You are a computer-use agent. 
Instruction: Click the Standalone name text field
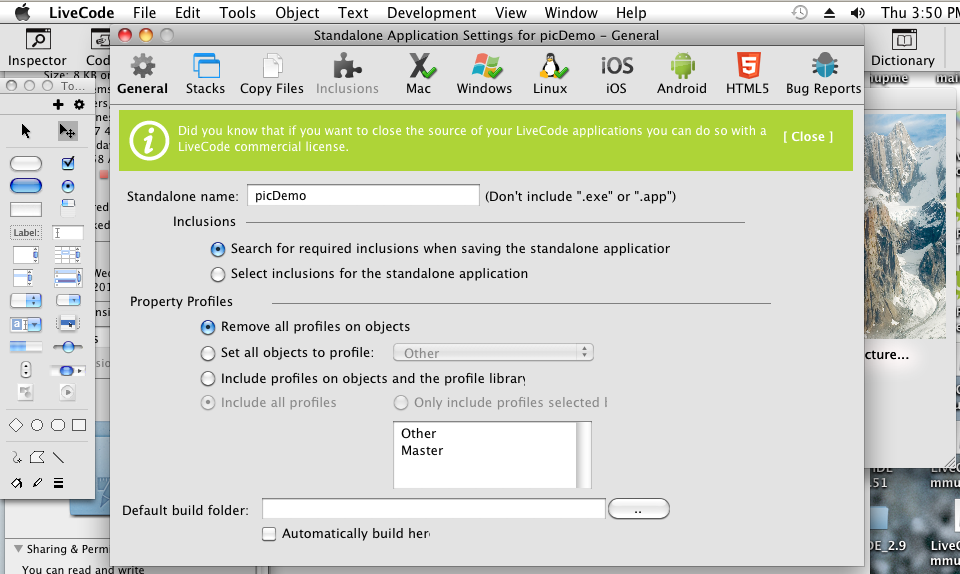pos(363,196)
